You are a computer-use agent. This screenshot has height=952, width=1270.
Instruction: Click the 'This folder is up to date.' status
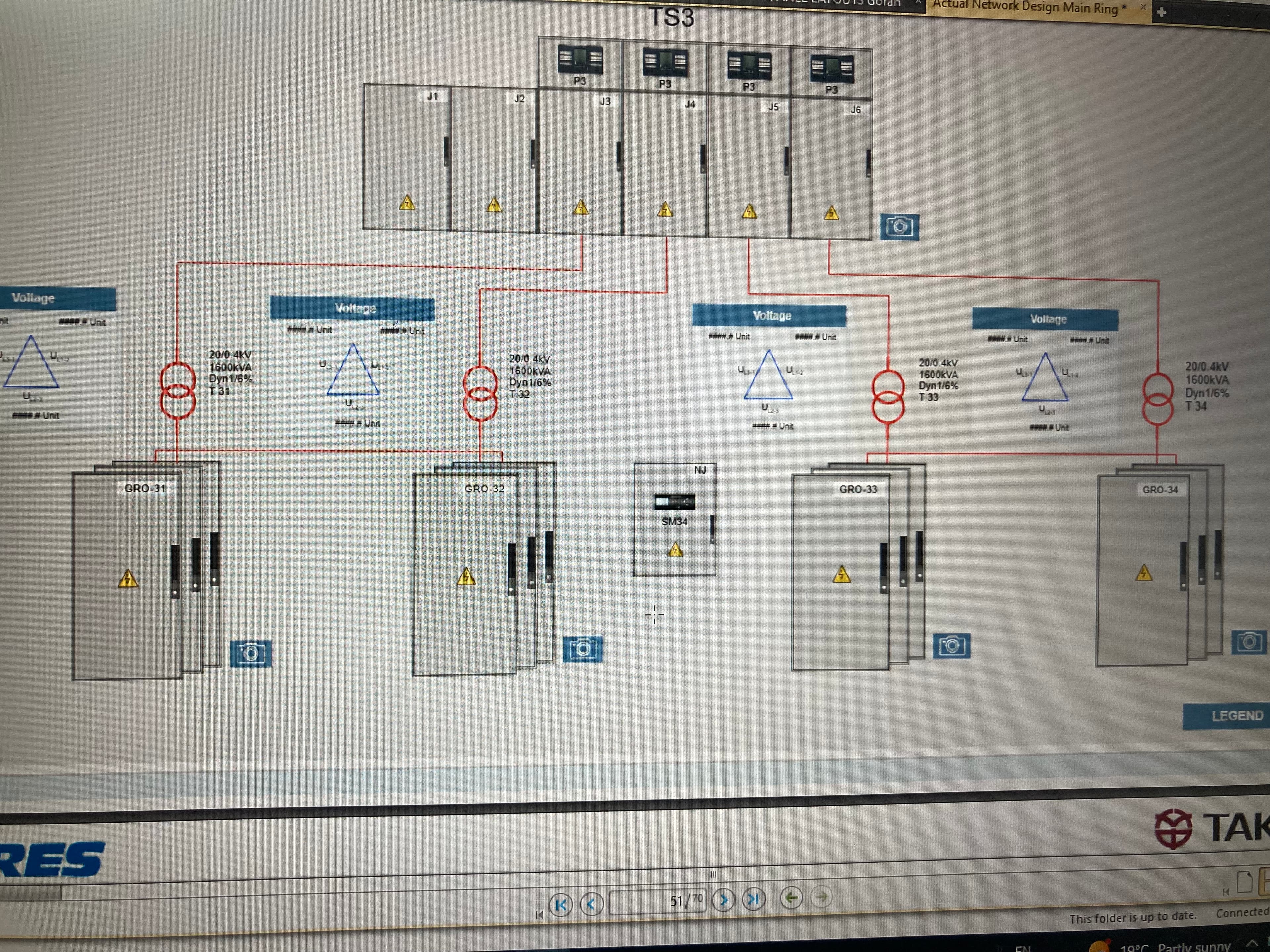[x=1133, y=918]
